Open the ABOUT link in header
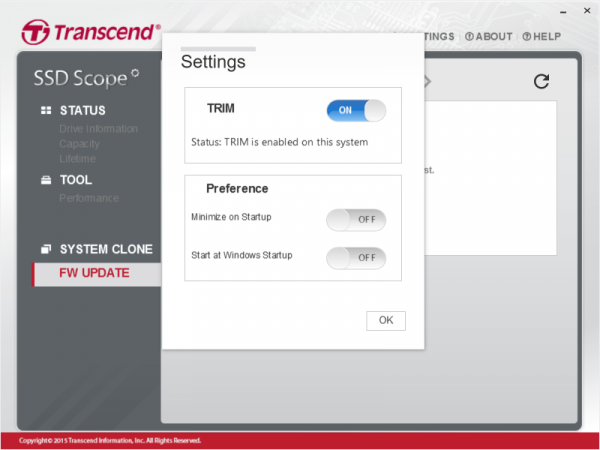 point(493,37)
